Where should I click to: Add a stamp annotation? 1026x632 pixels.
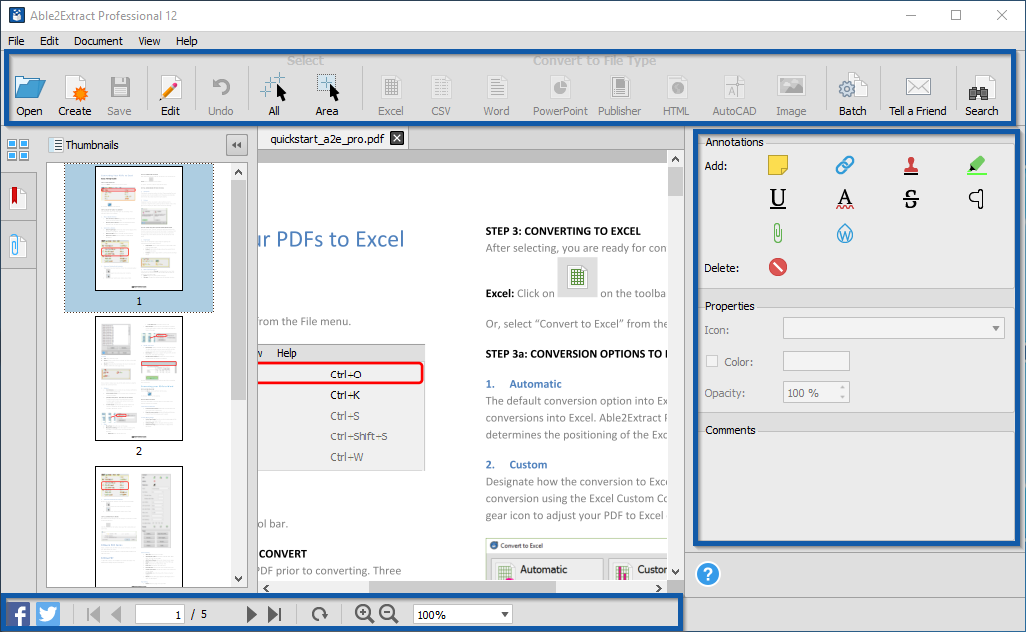[x=911, y=166]
